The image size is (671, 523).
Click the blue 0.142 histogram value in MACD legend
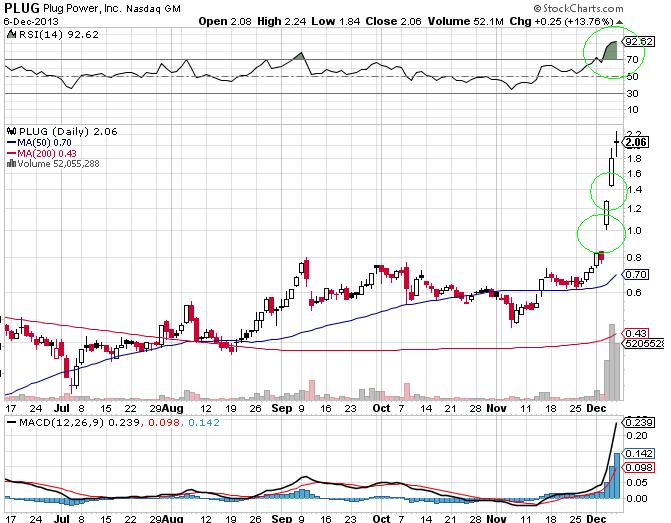(204, 423)
